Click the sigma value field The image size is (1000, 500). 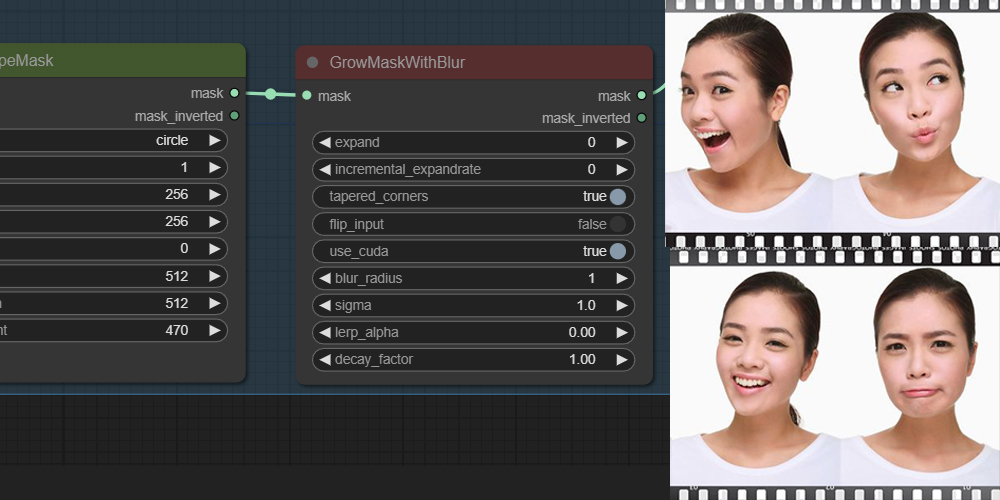[473, 305]
